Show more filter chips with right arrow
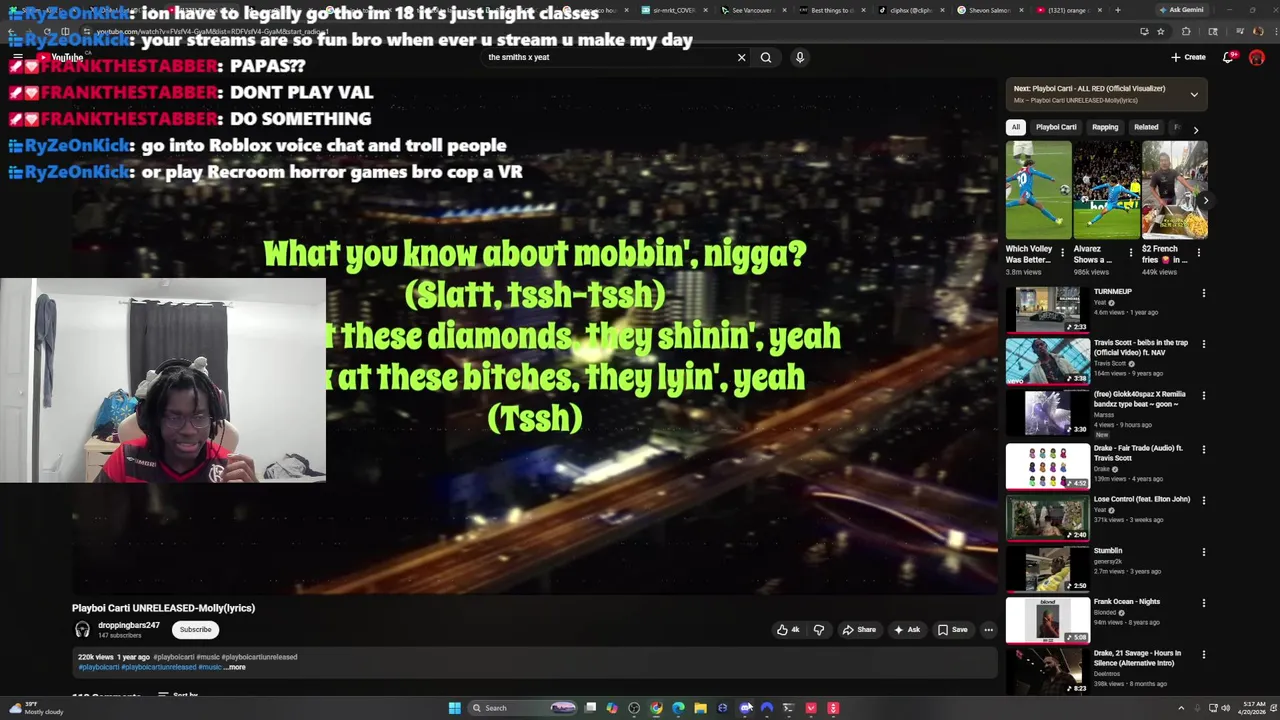The image size is (1280, 720). click(1195, 129)
